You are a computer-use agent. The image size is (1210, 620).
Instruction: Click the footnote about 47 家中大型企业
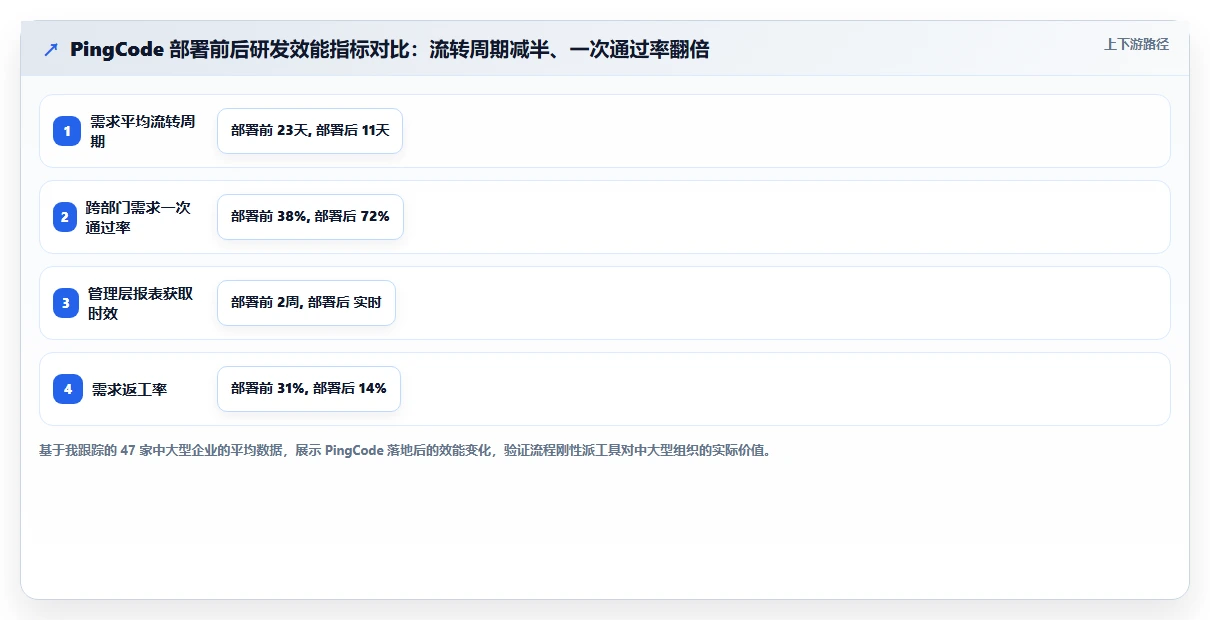pos(404,450)
